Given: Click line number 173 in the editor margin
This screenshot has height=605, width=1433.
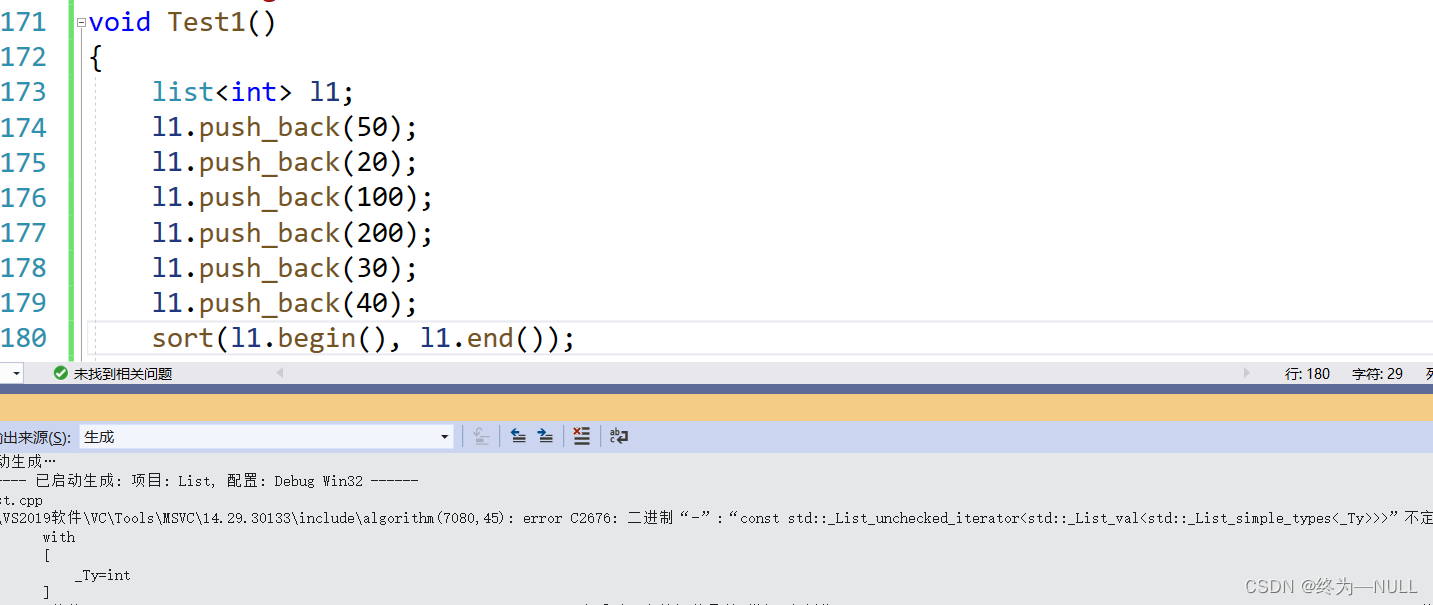Looking at the screenshot, I should pos(24,91).
